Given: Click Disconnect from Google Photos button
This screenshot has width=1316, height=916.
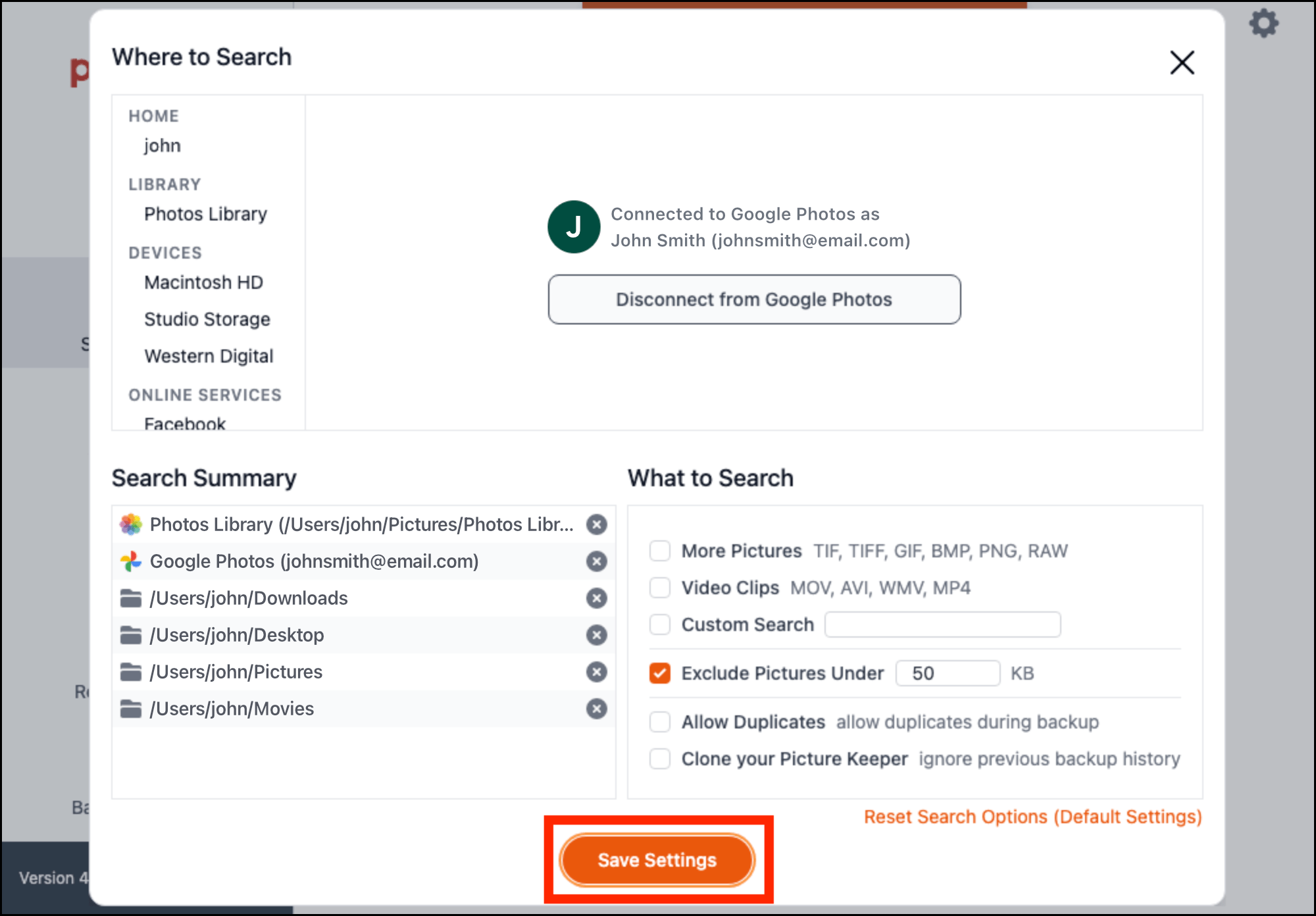Looking at the screenshot, I should point(754,299).
